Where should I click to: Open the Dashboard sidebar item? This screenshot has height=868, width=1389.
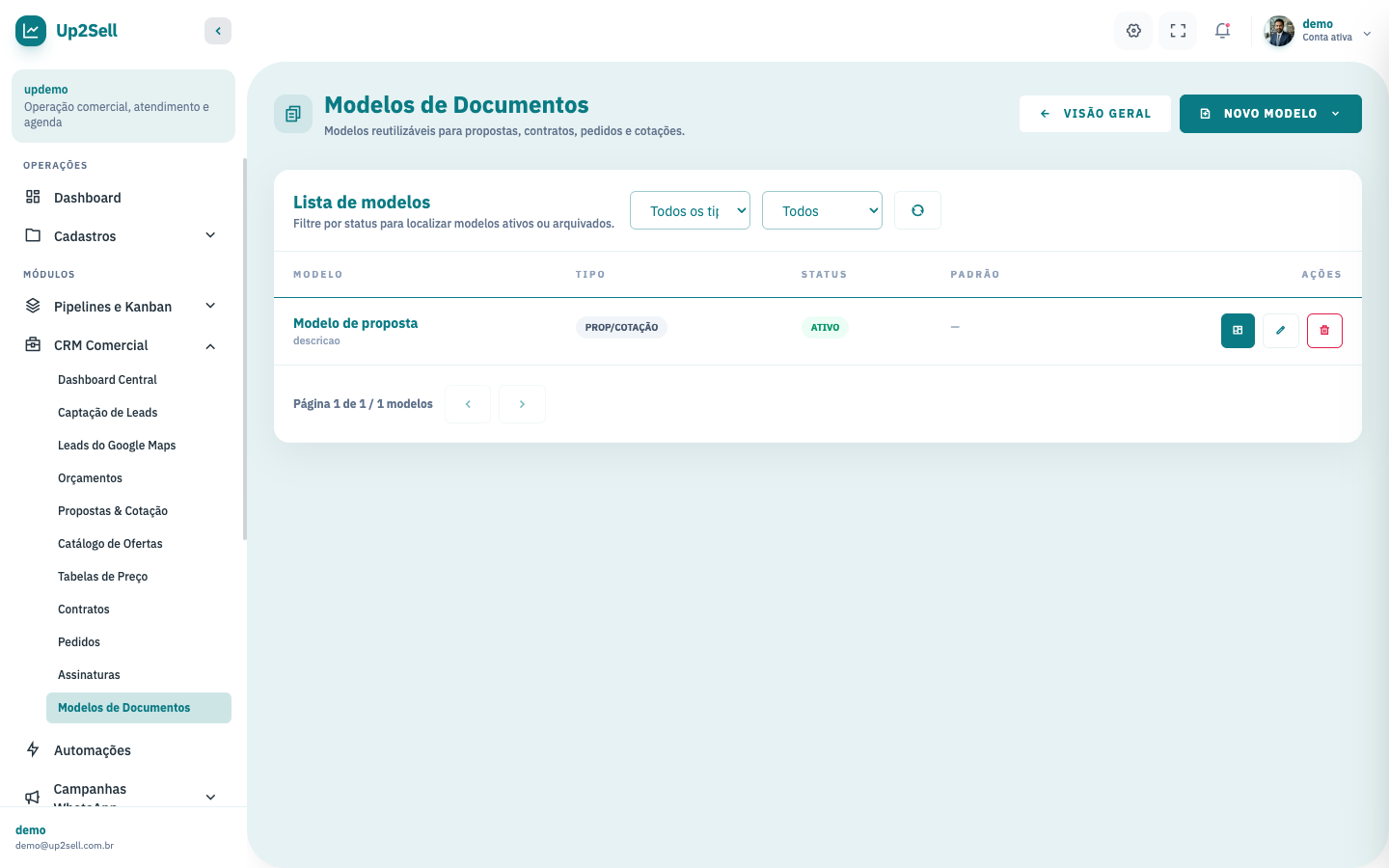tap(123, 198)
